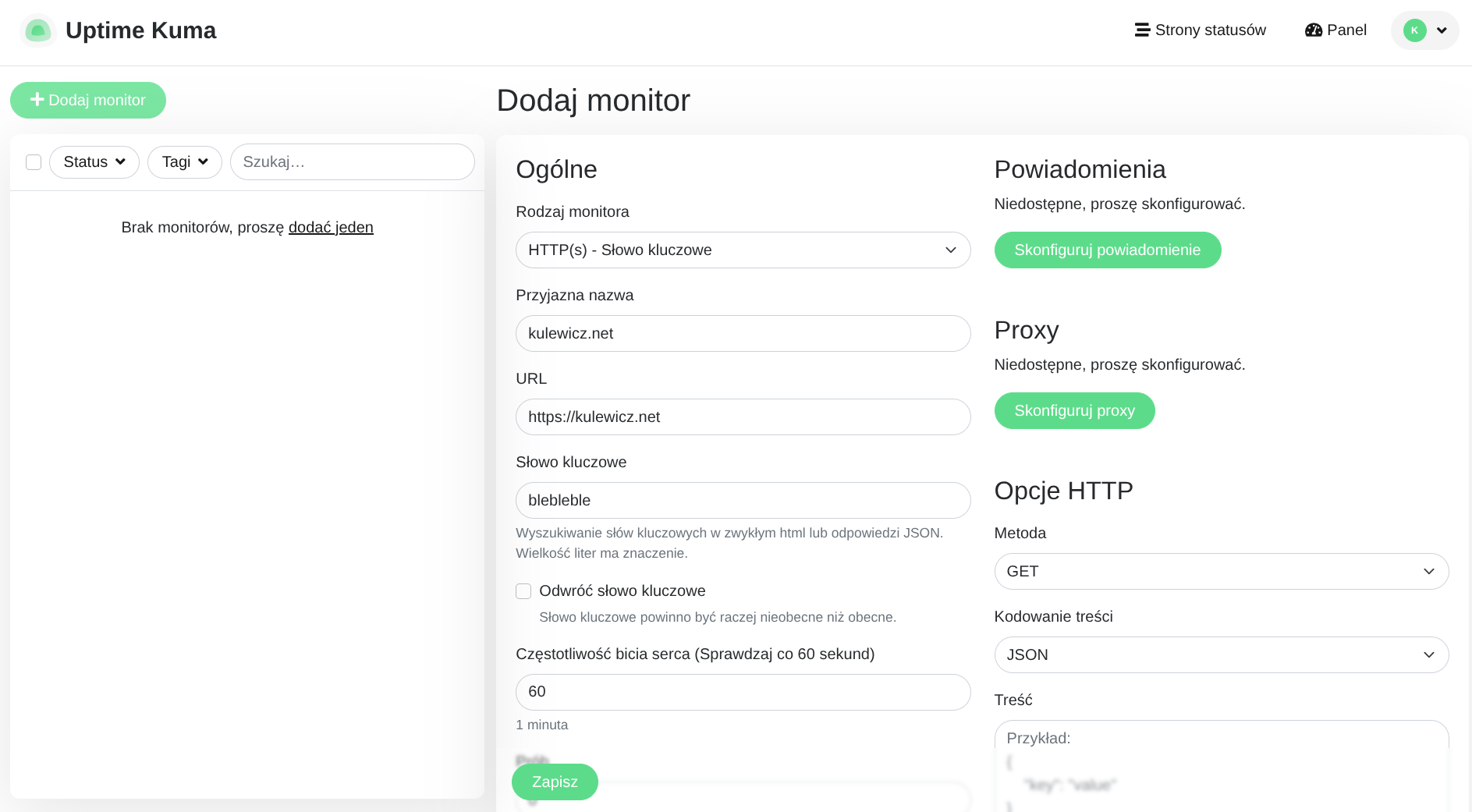
Task: Click the Panel dashboard gauge icon
Action: [1314, 30]
